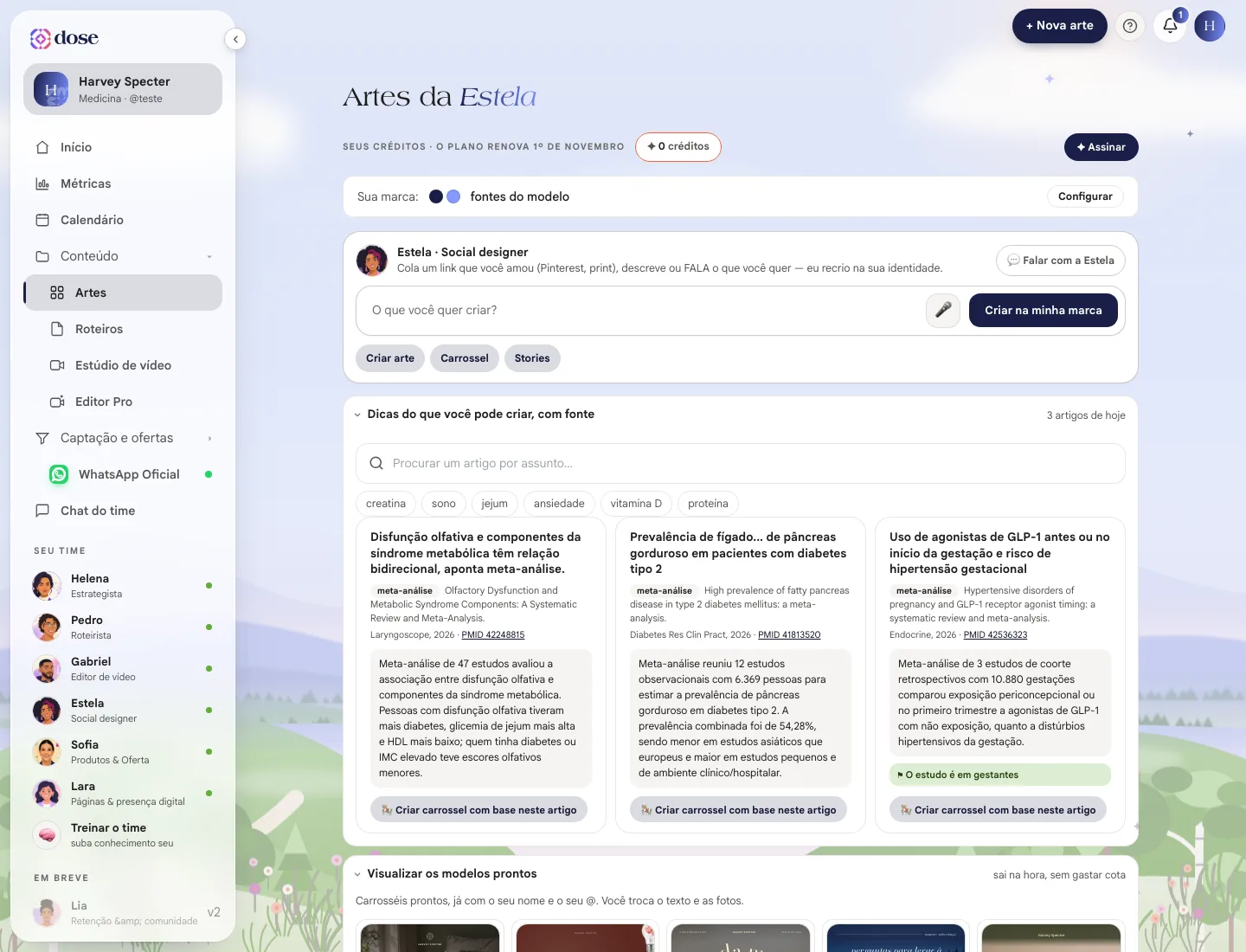Expand the Conteúdo section arrow
This screenshot has height=952, width=1246.
point(209,257)
